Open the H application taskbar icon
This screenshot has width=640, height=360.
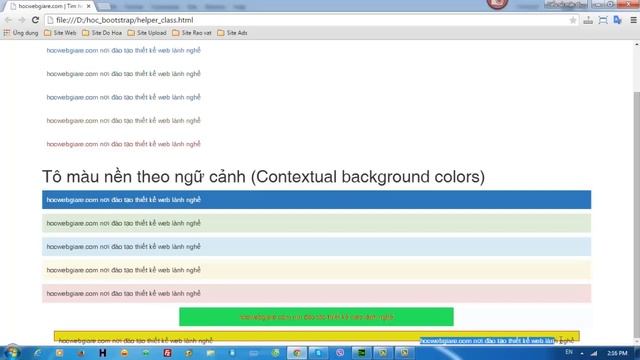[x=102, y=353]
